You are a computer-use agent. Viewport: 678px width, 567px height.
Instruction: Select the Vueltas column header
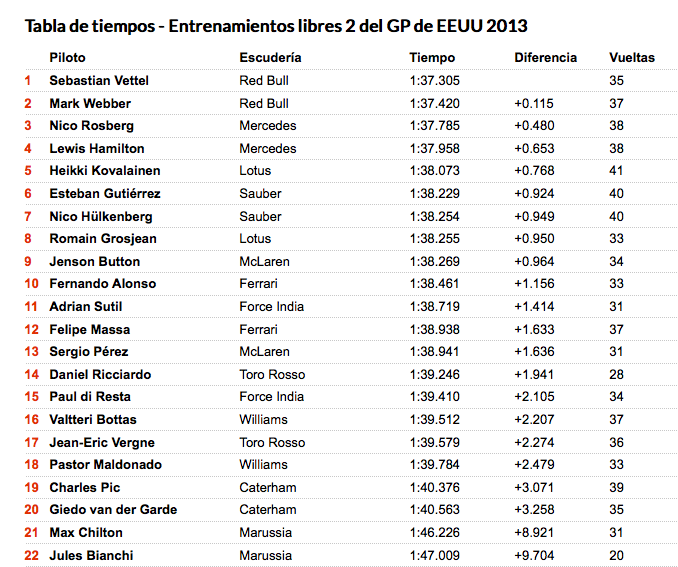[x=632, y=58]
